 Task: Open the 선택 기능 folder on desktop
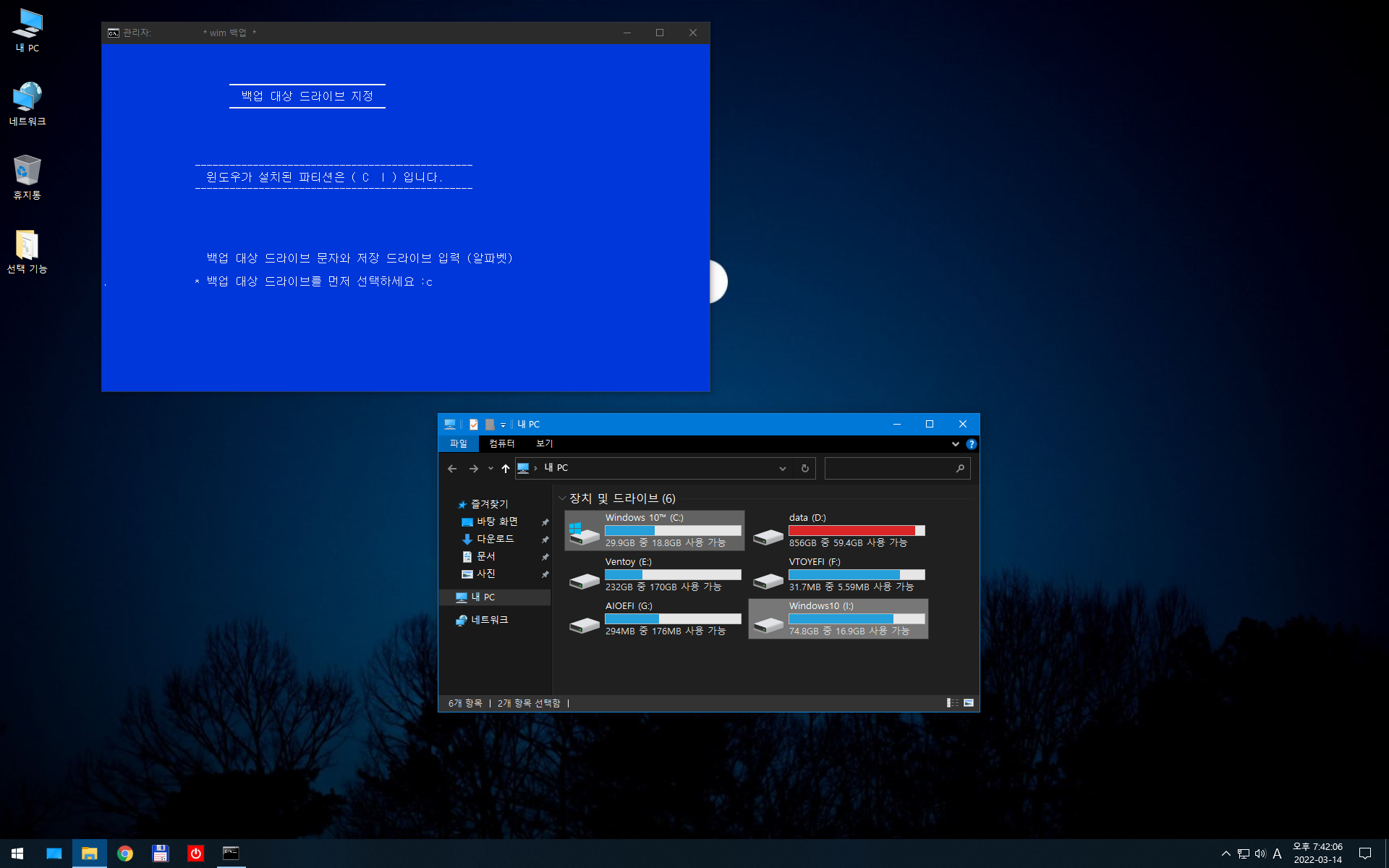(x=27, y=252)
